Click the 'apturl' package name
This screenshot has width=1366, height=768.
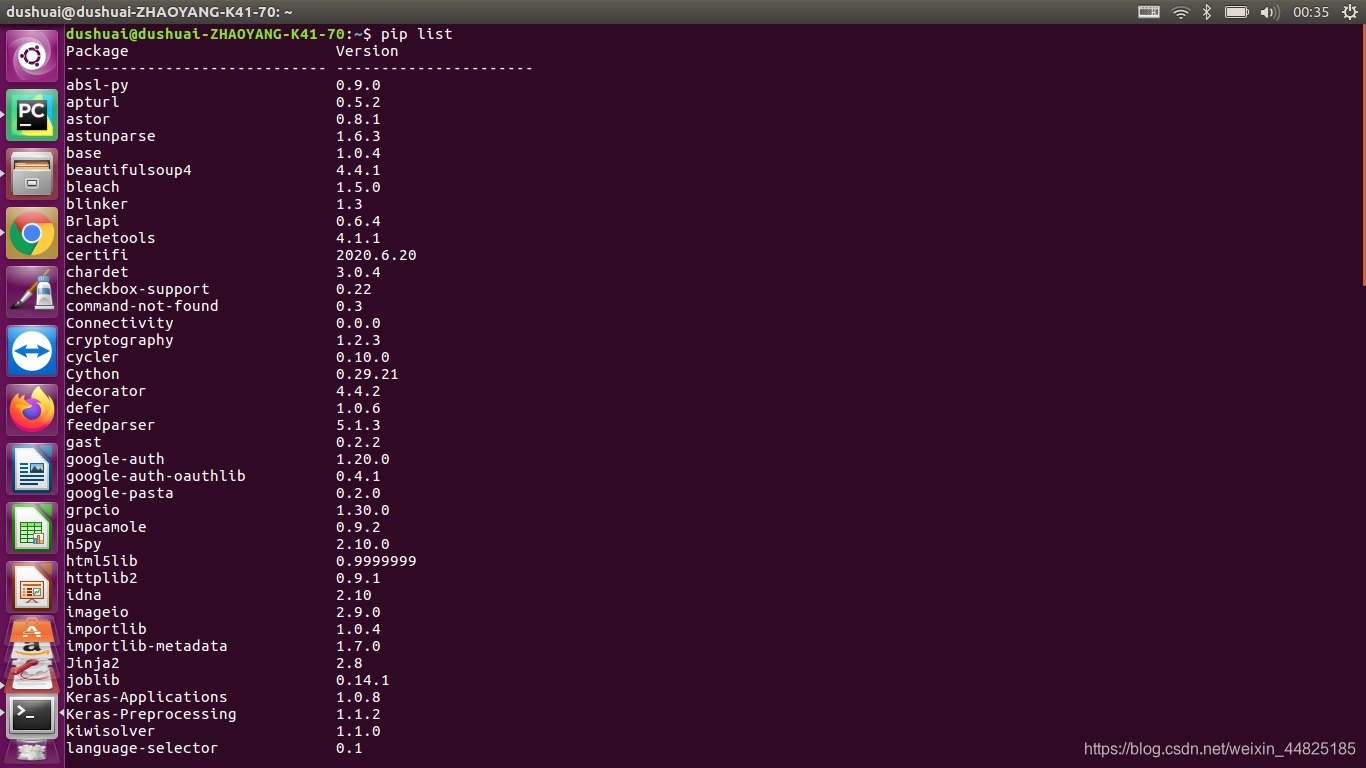93,102
